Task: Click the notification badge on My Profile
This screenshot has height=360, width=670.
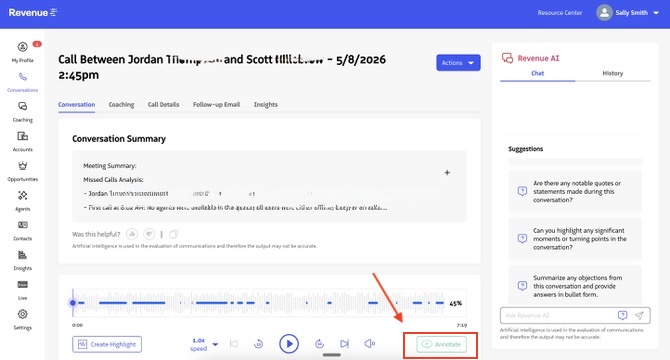Action: (x=37, y=44)
